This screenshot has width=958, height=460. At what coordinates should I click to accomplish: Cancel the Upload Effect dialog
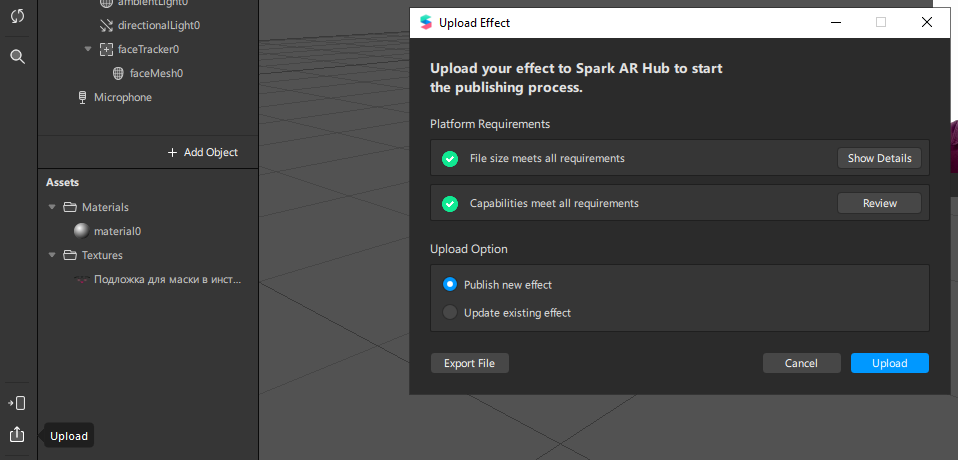(801, 363)
